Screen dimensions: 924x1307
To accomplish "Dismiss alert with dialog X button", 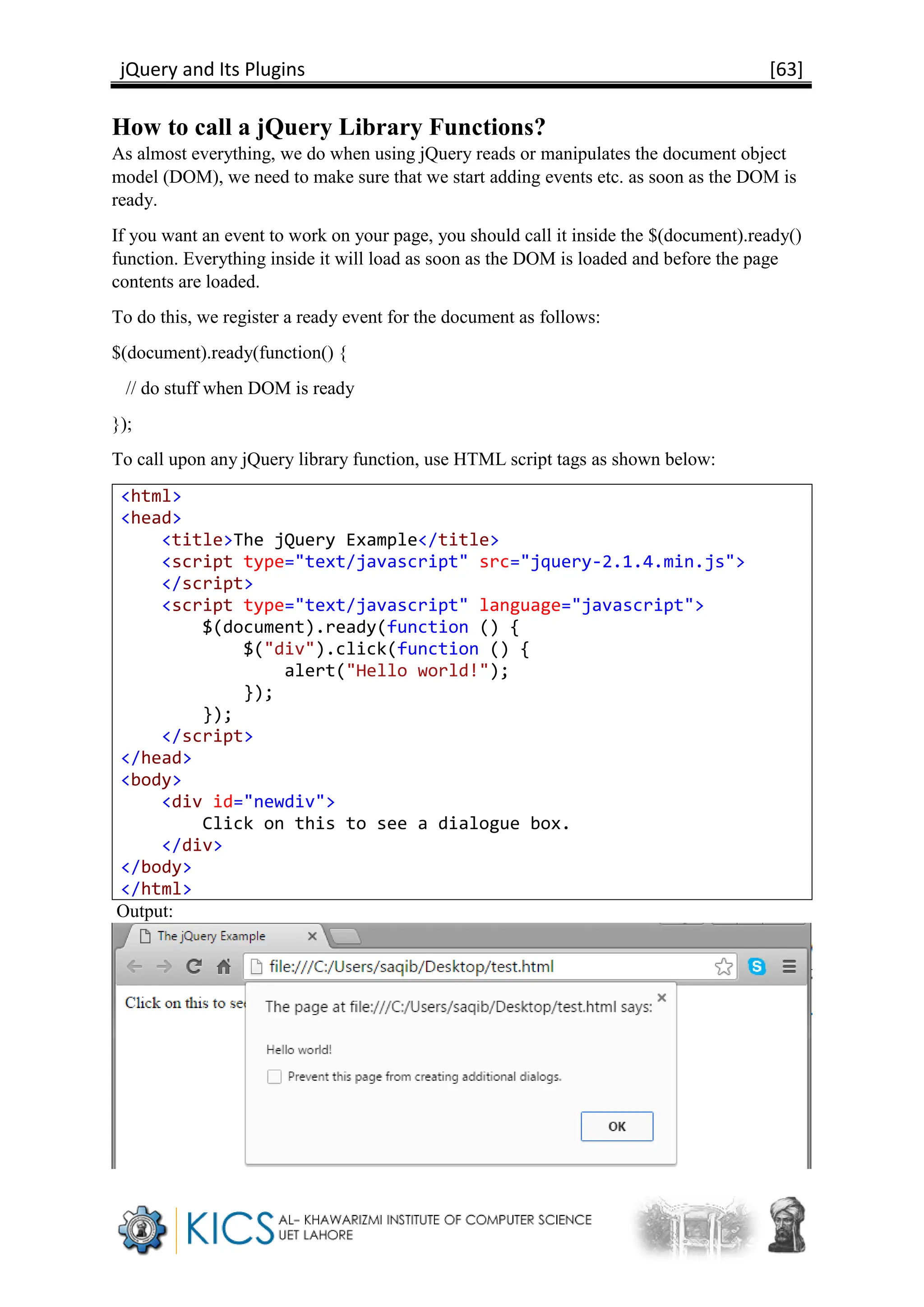I will pos(662,997).
